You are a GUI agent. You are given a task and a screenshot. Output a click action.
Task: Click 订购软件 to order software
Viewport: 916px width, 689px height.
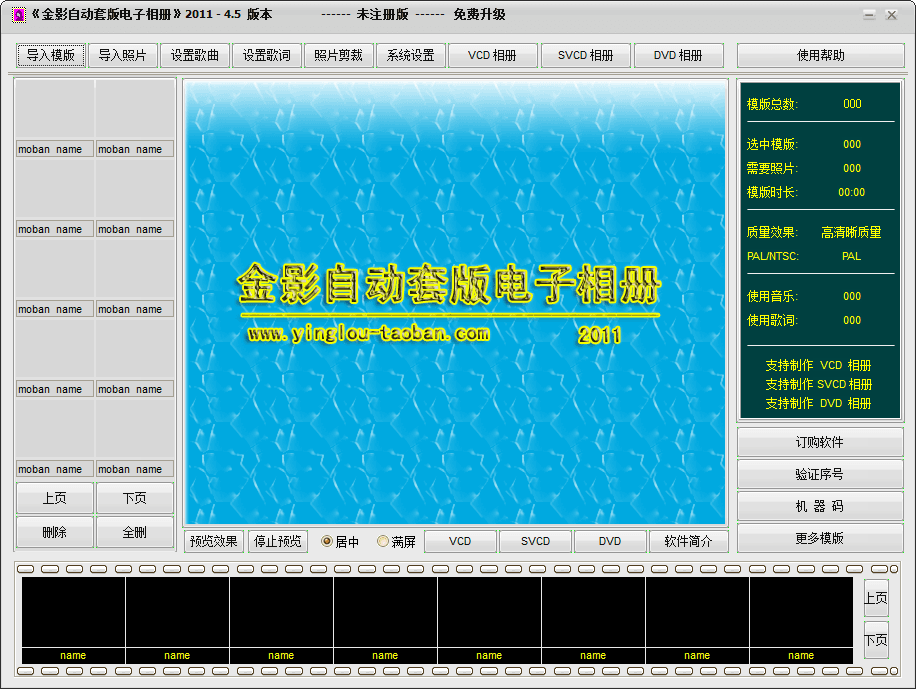click(820, 442)
